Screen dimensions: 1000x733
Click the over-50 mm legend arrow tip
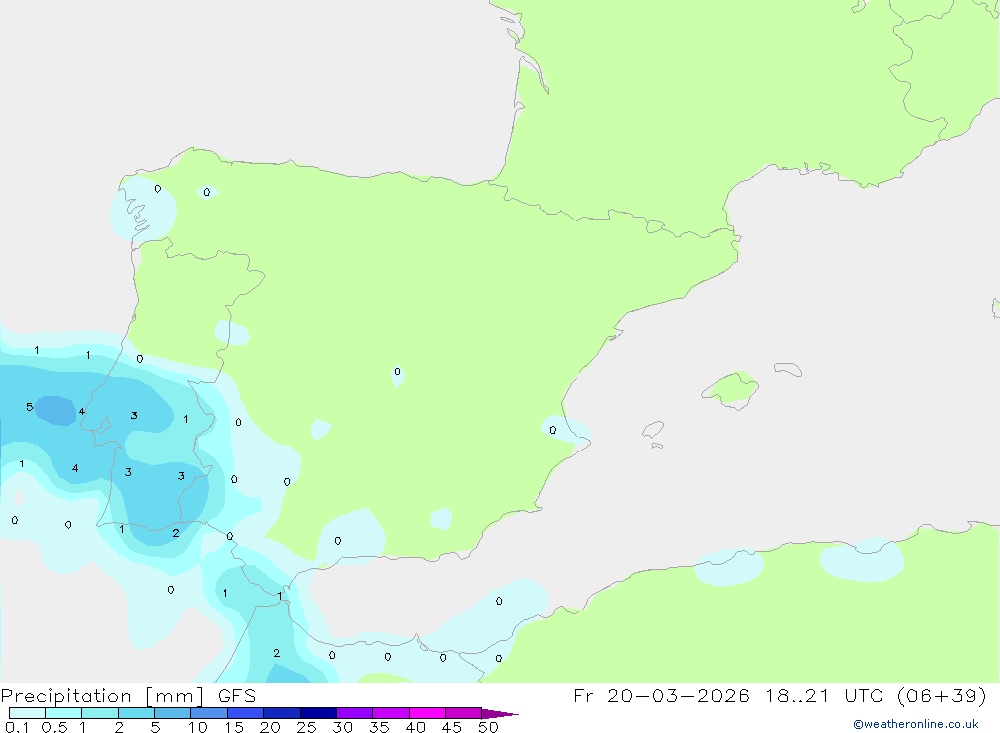[x=500, y=713]
